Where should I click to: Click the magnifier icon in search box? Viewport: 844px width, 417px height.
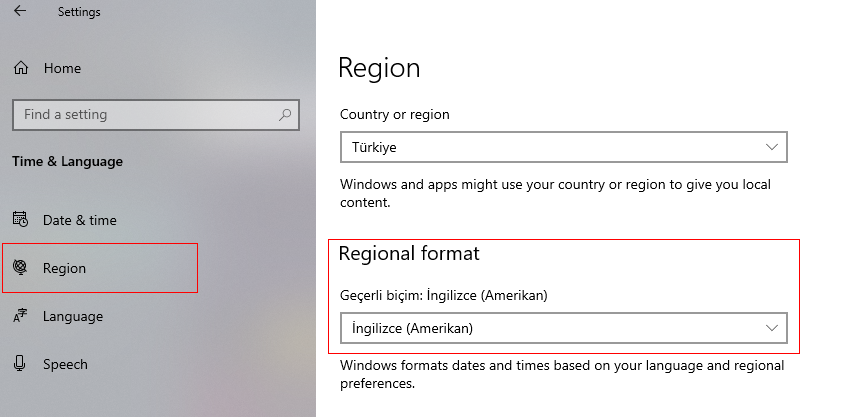click(285, 114)
